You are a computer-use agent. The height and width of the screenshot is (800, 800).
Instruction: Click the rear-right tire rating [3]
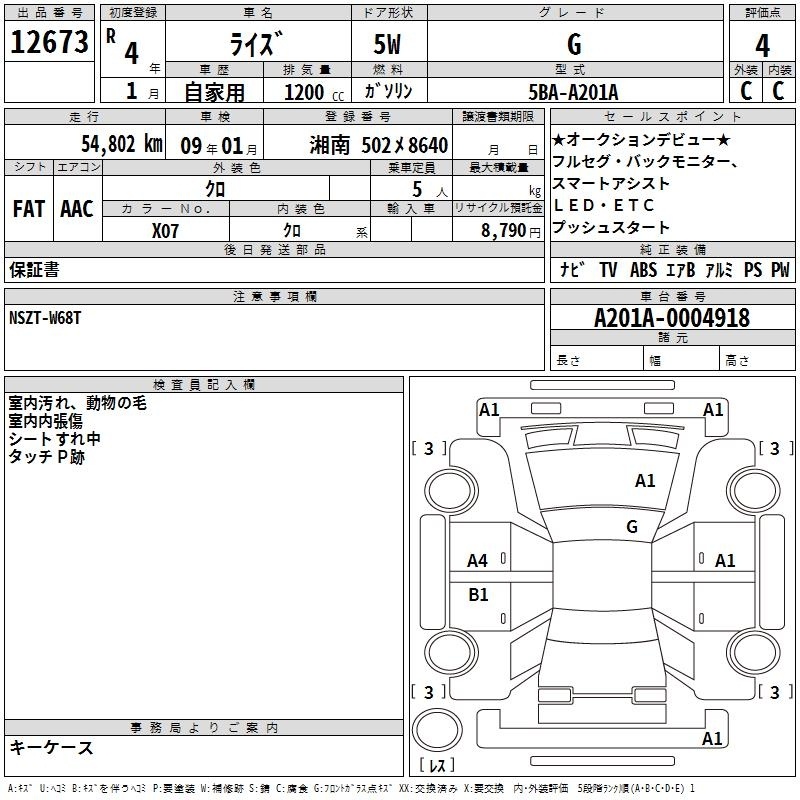point(774,692)
